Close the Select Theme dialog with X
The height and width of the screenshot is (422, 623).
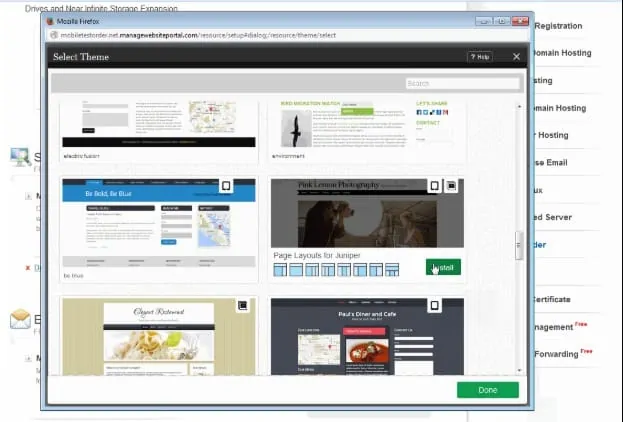516,57
